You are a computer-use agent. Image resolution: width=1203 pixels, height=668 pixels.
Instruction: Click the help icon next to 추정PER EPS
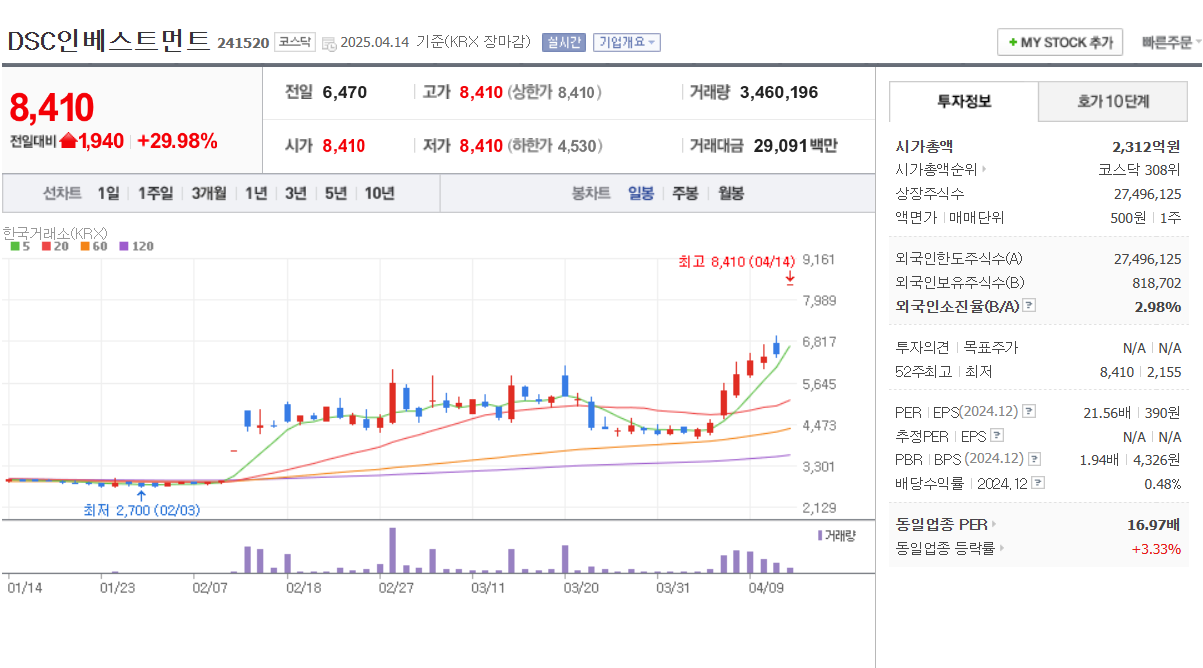pos(996,436)
